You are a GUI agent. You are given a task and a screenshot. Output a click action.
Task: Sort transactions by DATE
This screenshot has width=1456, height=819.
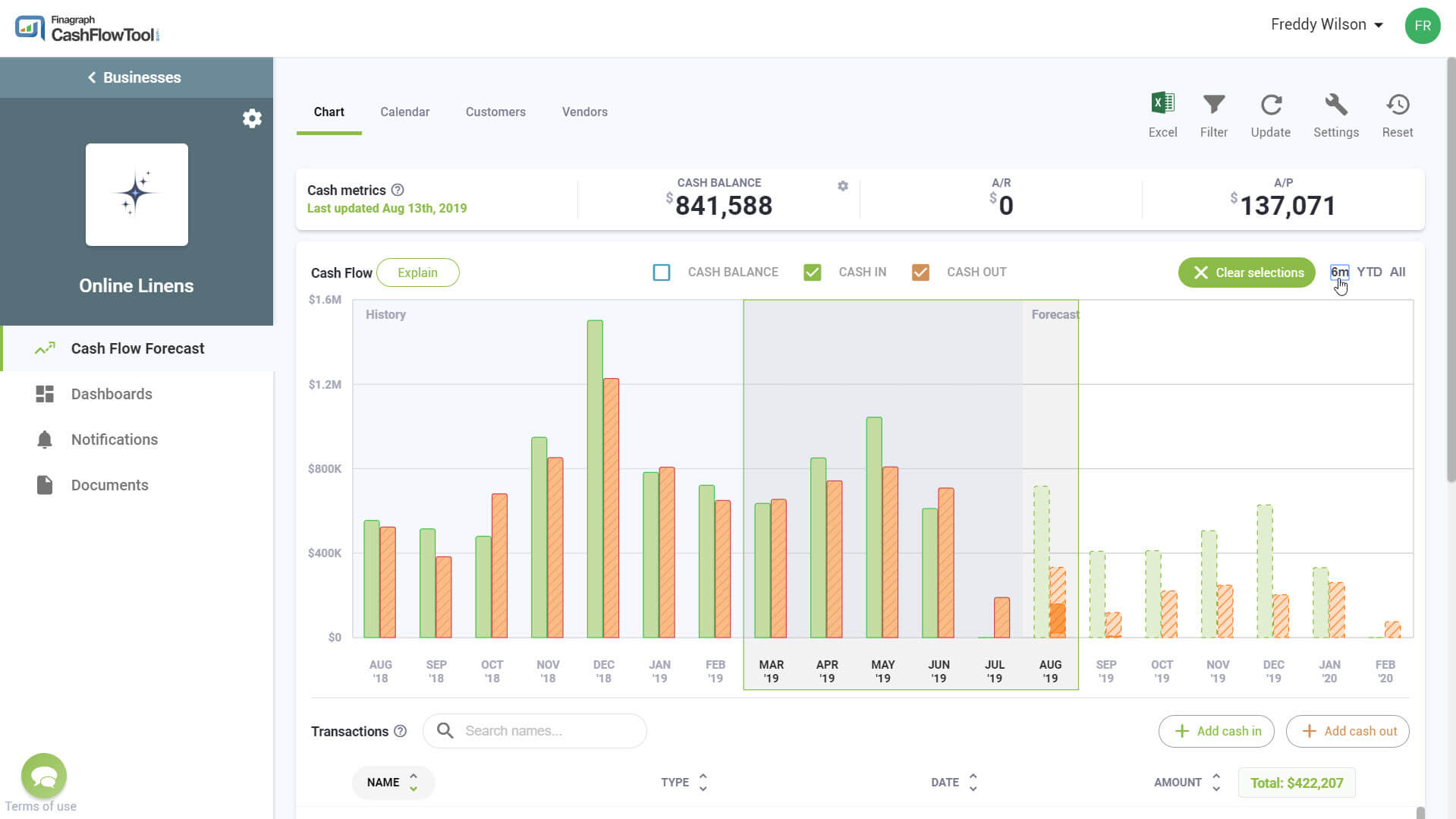coord(954,783)
